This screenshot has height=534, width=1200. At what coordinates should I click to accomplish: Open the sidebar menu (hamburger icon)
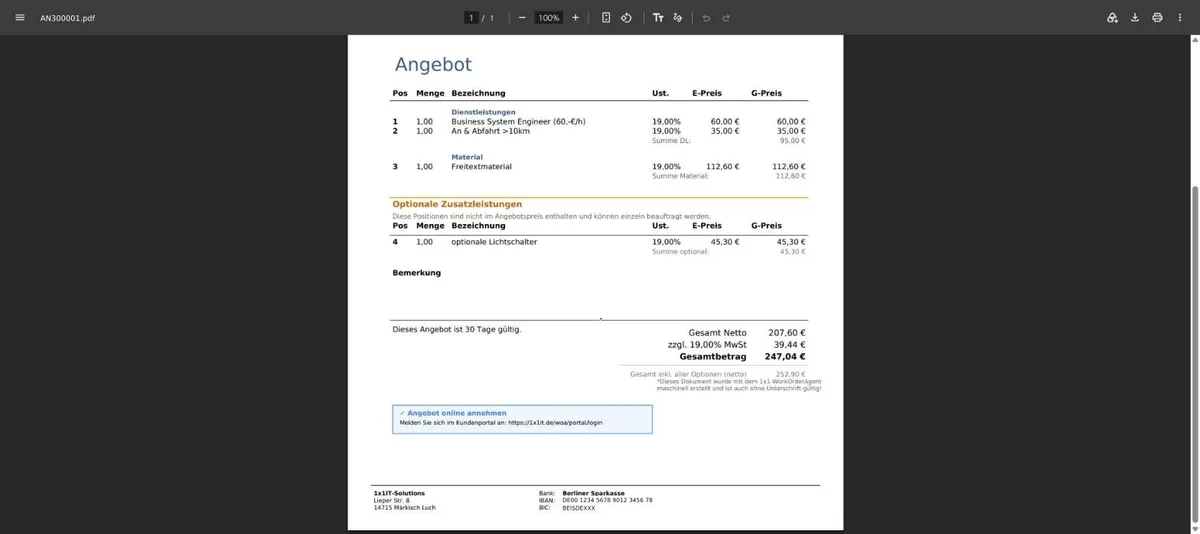[19, 18]
